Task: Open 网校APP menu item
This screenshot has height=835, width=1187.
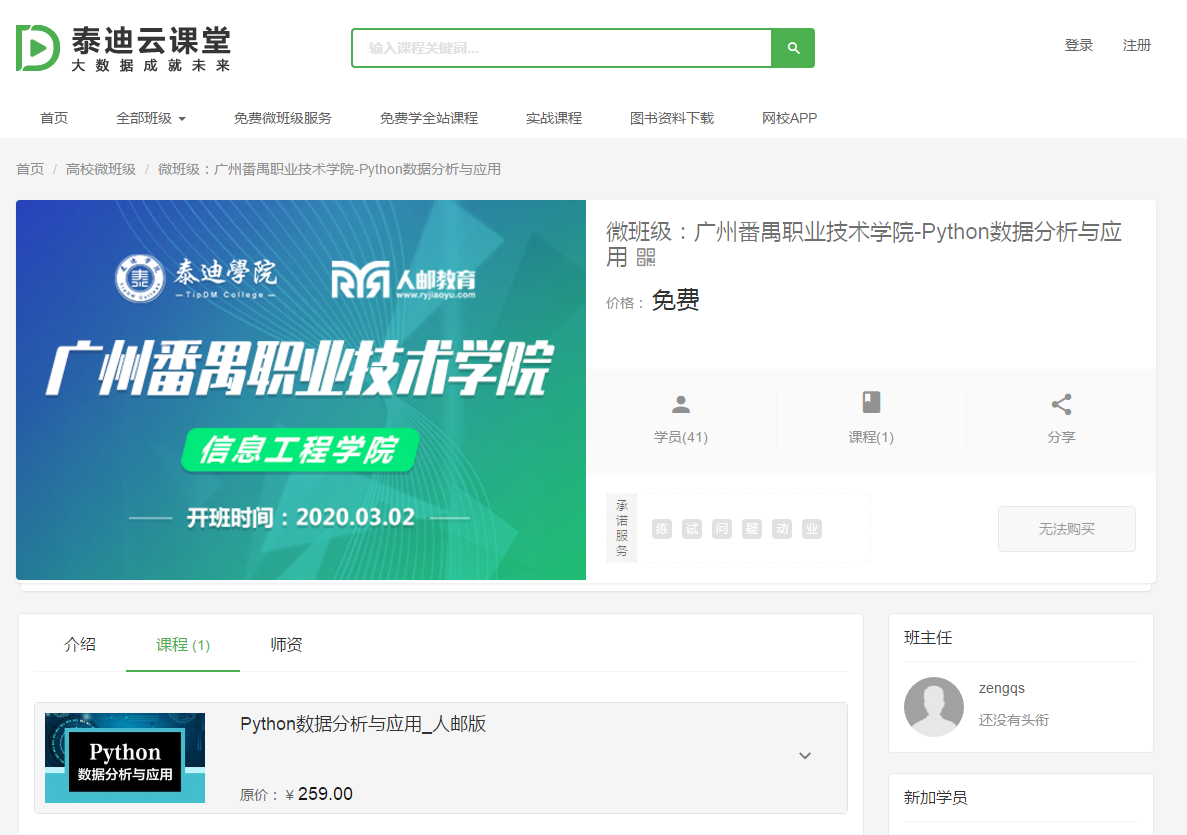Action: [x=789, y=118]
